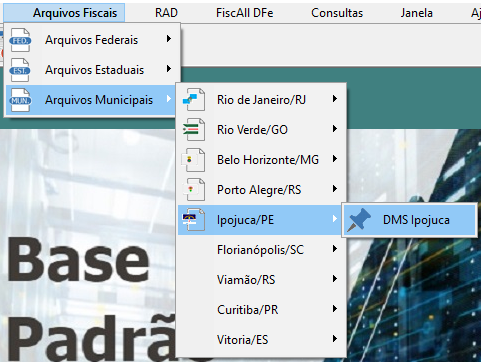Screen dimensions: 481x362
Task: Select Arquivos Estaduais menu entry
Action: pyautogui.click(x=91, y=70)
